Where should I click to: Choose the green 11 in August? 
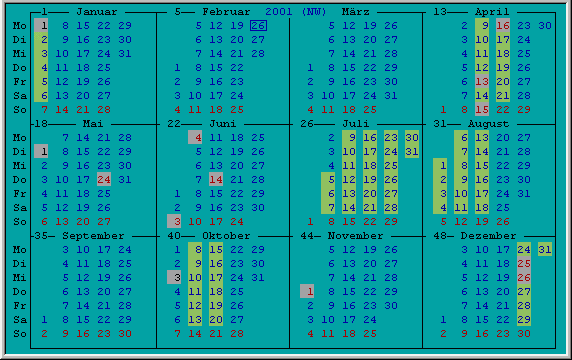click(461, 208)
